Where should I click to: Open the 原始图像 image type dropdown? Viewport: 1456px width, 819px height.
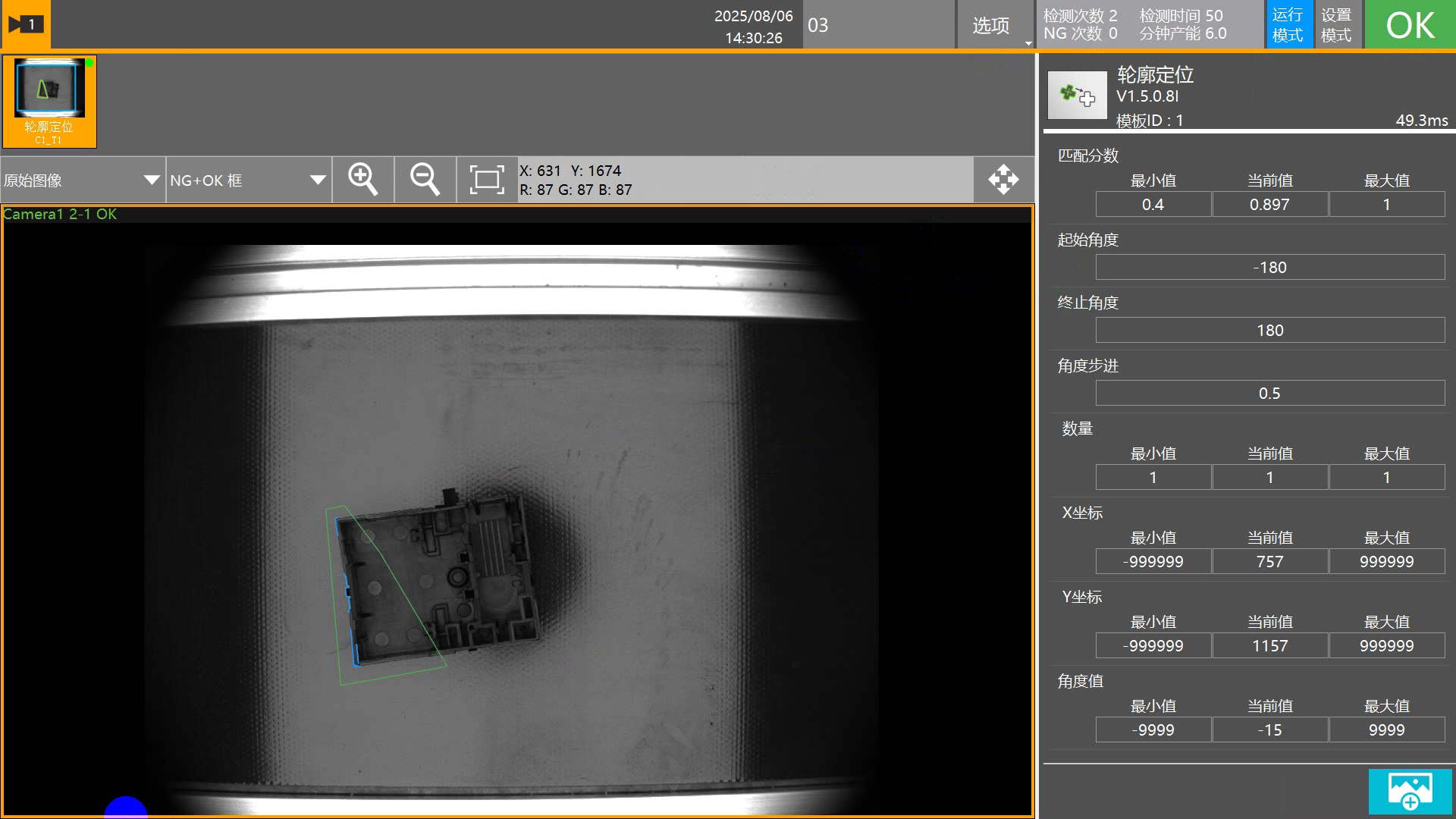pos(82,180)
